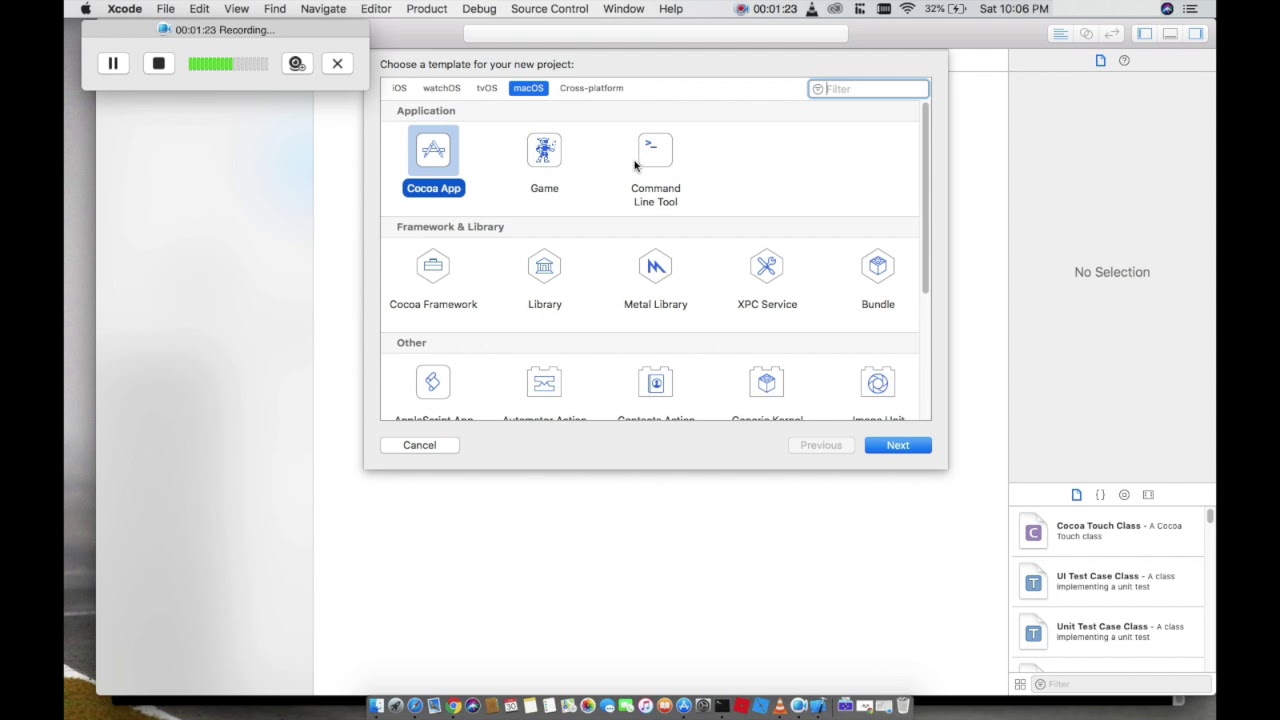Open the Quick Help inspector
1280x720 pixels.
(1124, 61)
